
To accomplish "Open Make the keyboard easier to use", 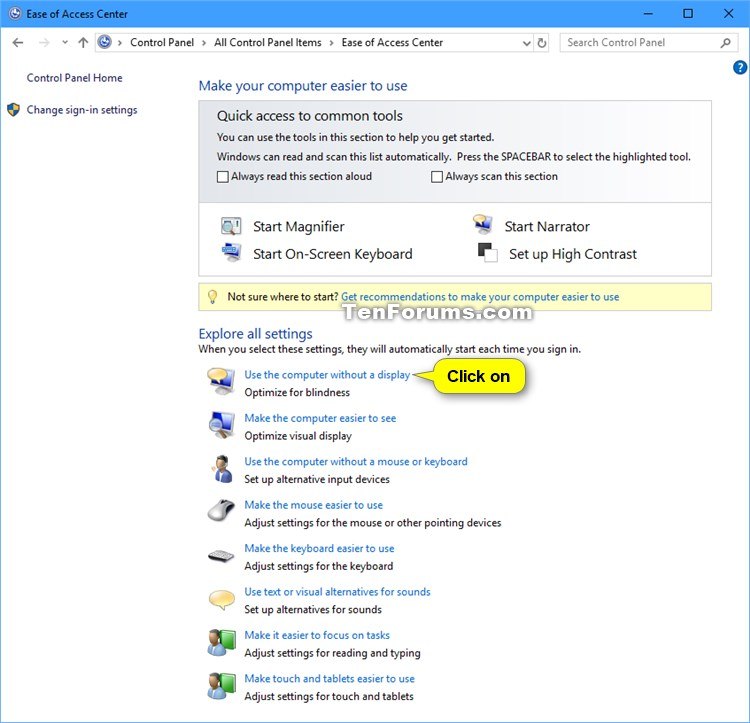I will [320, 548].
